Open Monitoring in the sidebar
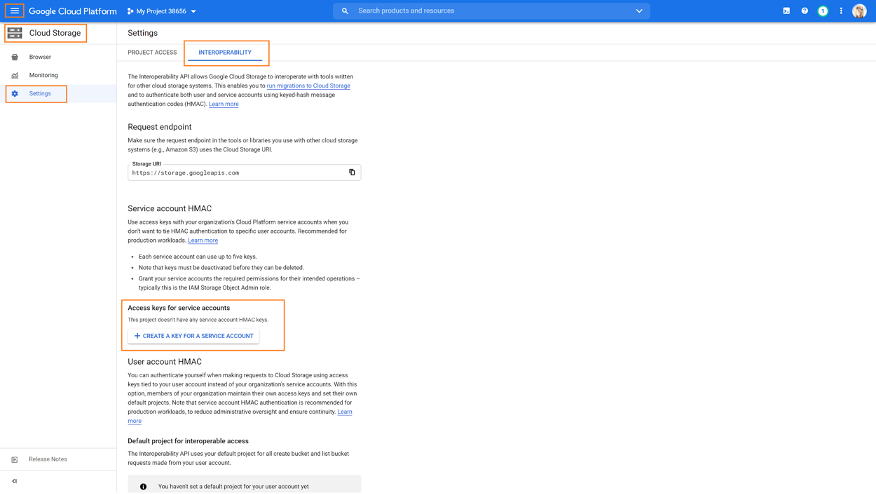The height and width of the screenshot is (494, 876). 43,75
